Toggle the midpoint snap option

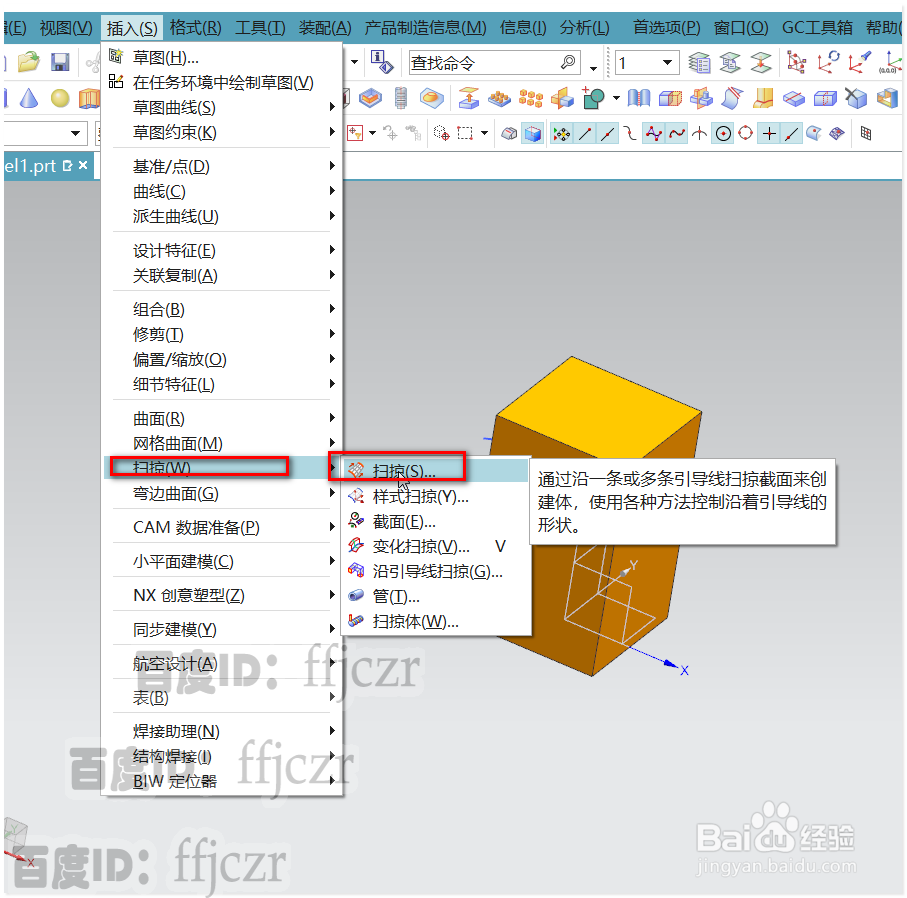tap(607, 131)
